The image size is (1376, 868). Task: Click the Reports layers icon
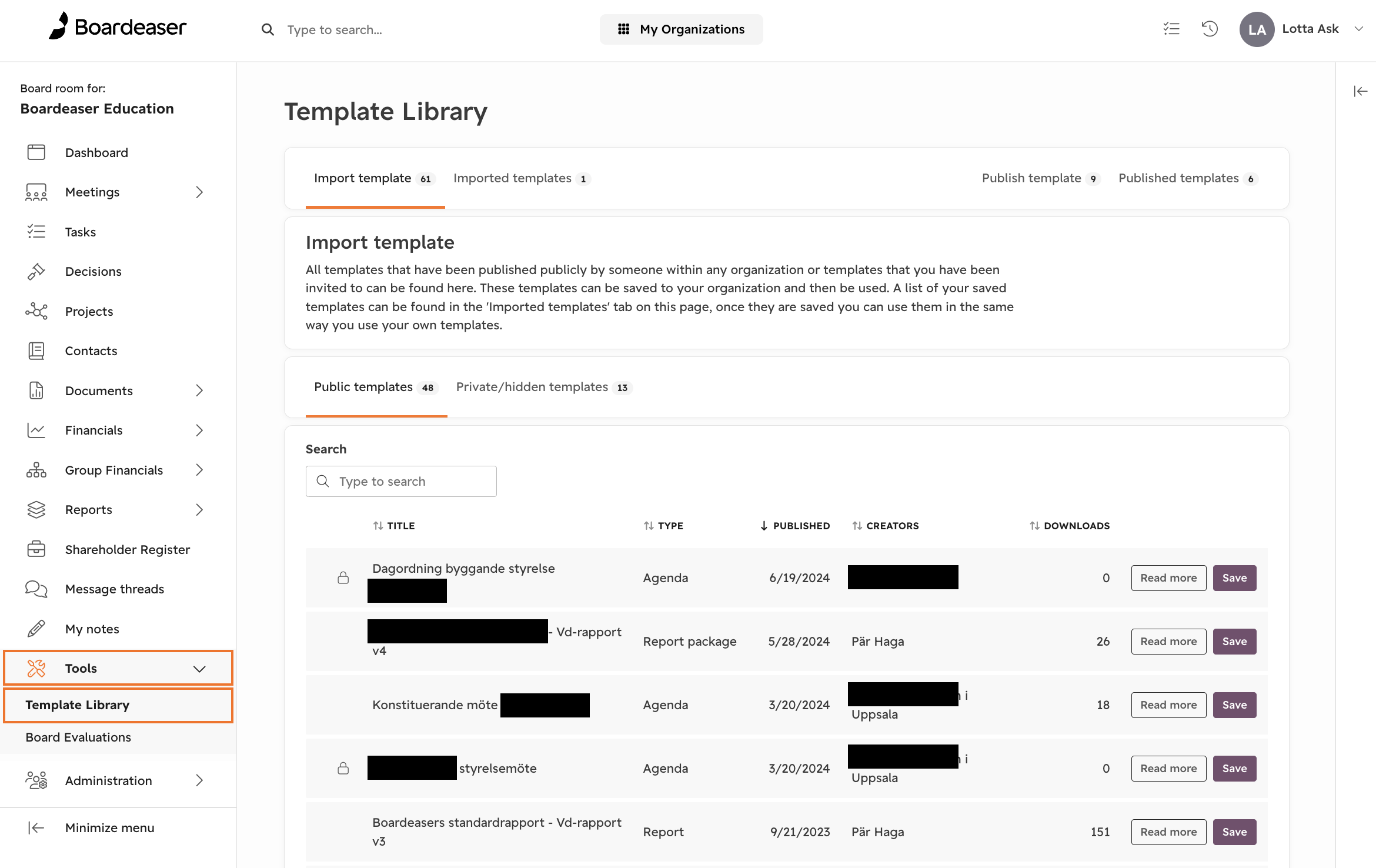click(x=36, y=510)
